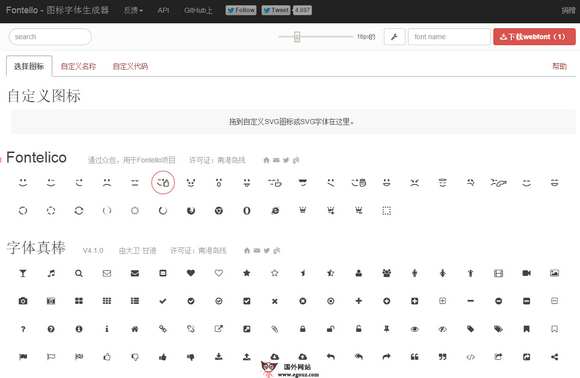Viewport: 580px width, 378px height.
Task: Choose the devil emoticon with horns
Action: pyautogui.click(x=191, y=182)
